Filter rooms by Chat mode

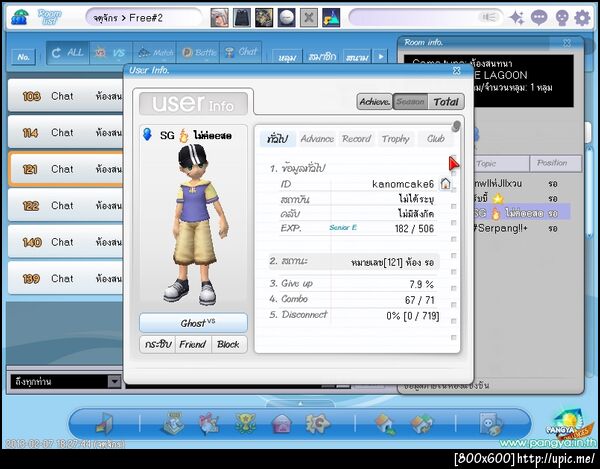[240, 53]
